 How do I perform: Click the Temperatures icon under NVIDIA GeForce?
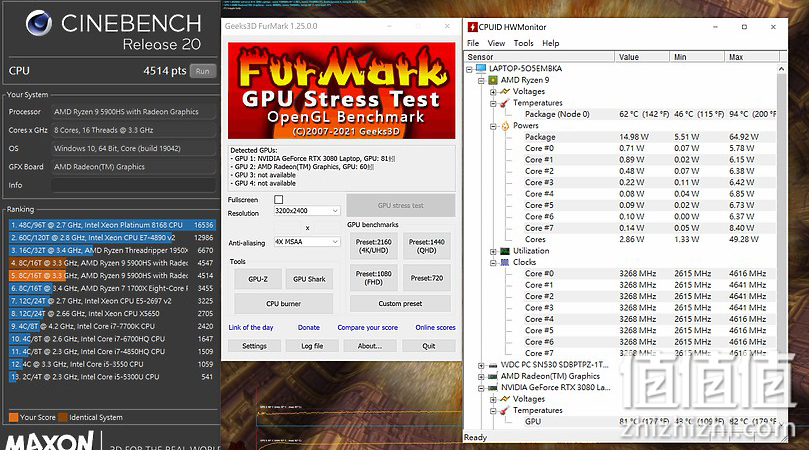[x=505, y=410]
